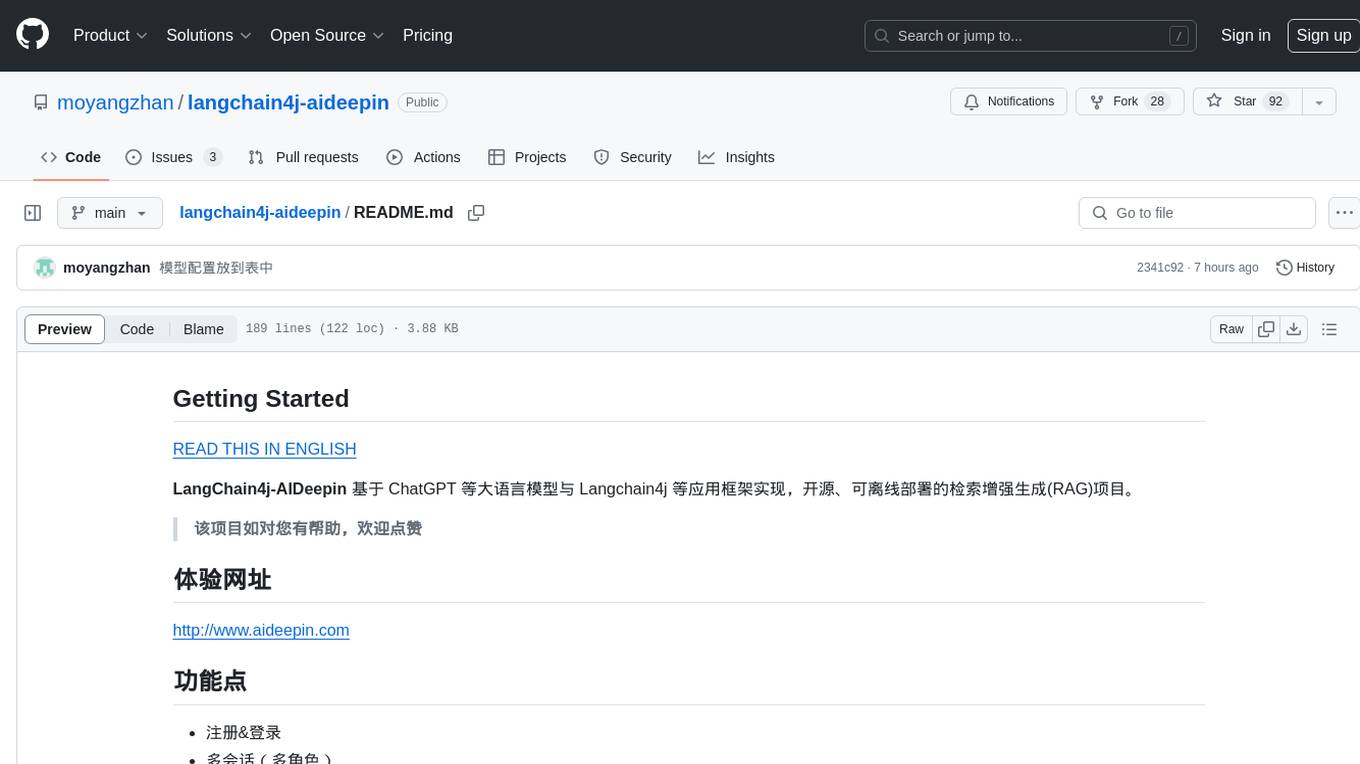This screenshot has width=1360, height=764.
Task: Open the main branch selector
Action: [110, 213]
